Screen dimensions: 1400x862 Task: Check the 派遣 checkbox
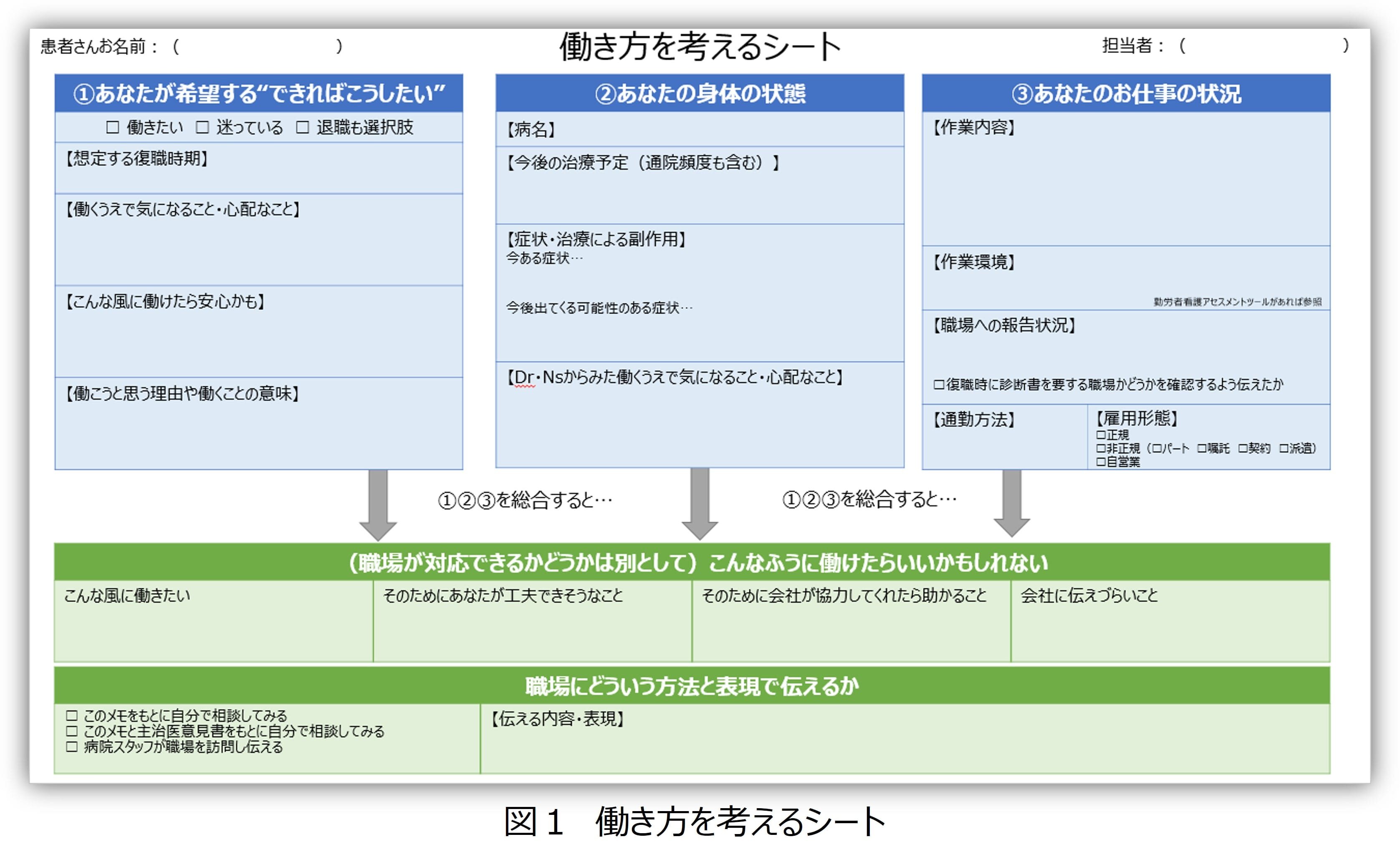[1284, 449]
